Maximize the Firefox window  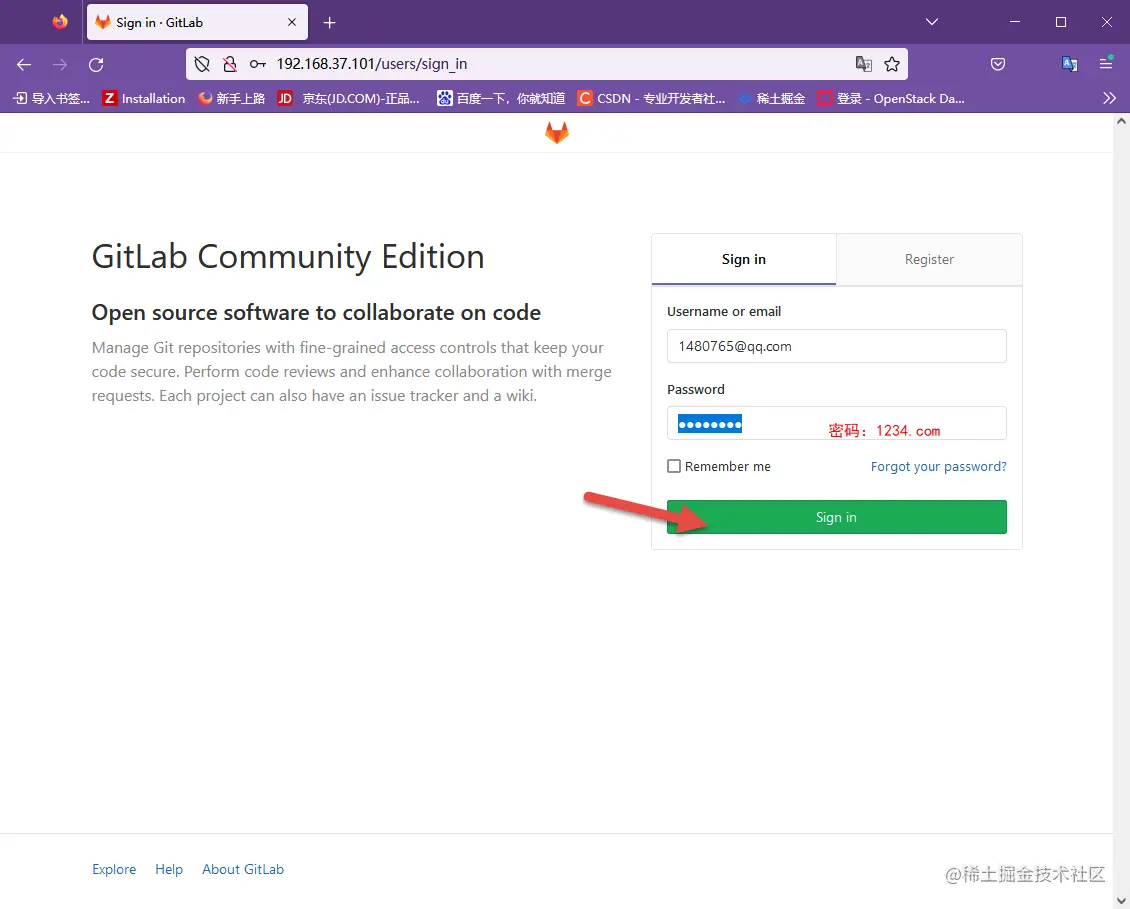point(1061,22)
